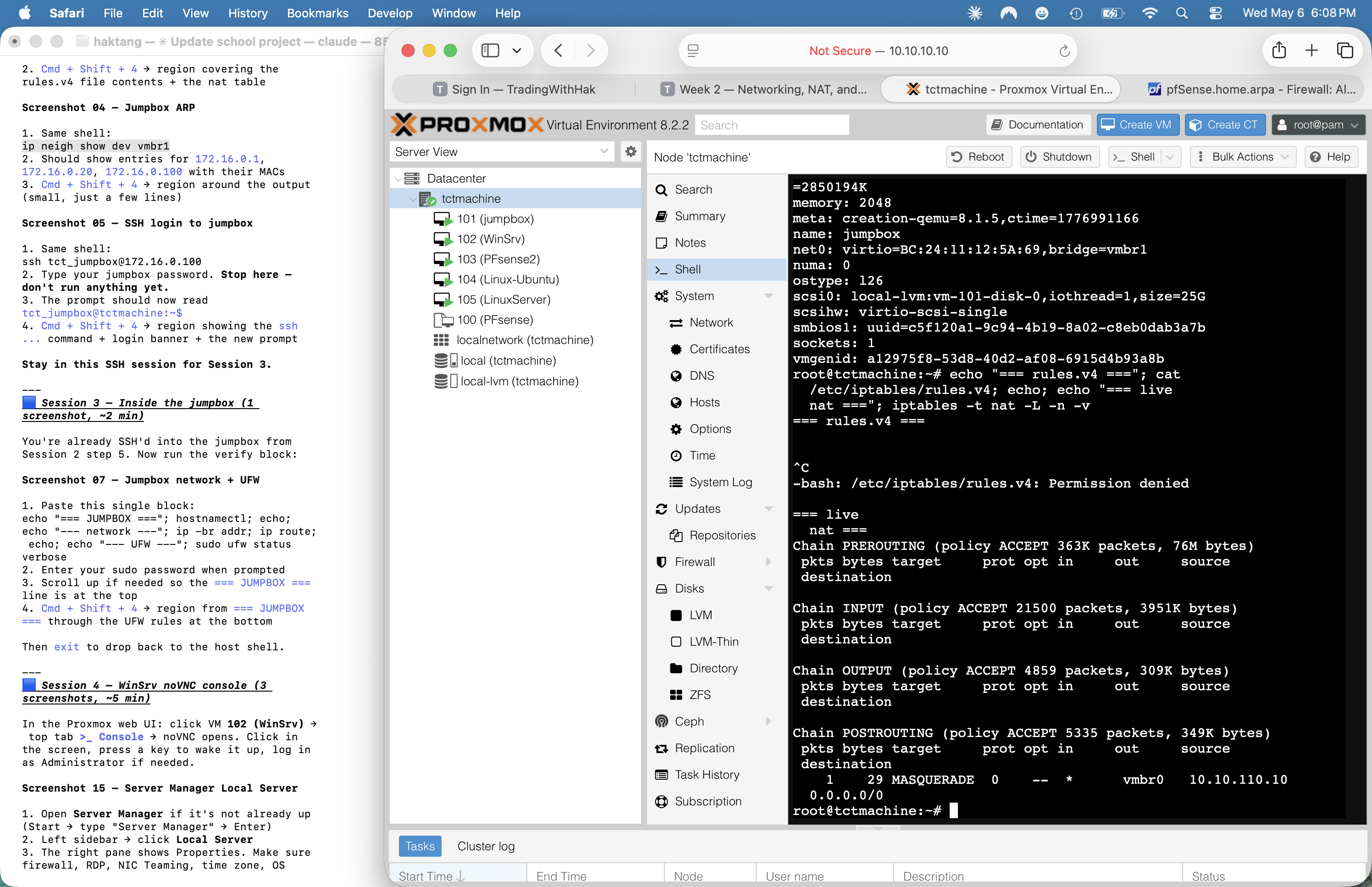This screenshot has width=1372, height=887.
Task: Open the Safari sidebar toggle icon
Action: [x=490, y=51]
